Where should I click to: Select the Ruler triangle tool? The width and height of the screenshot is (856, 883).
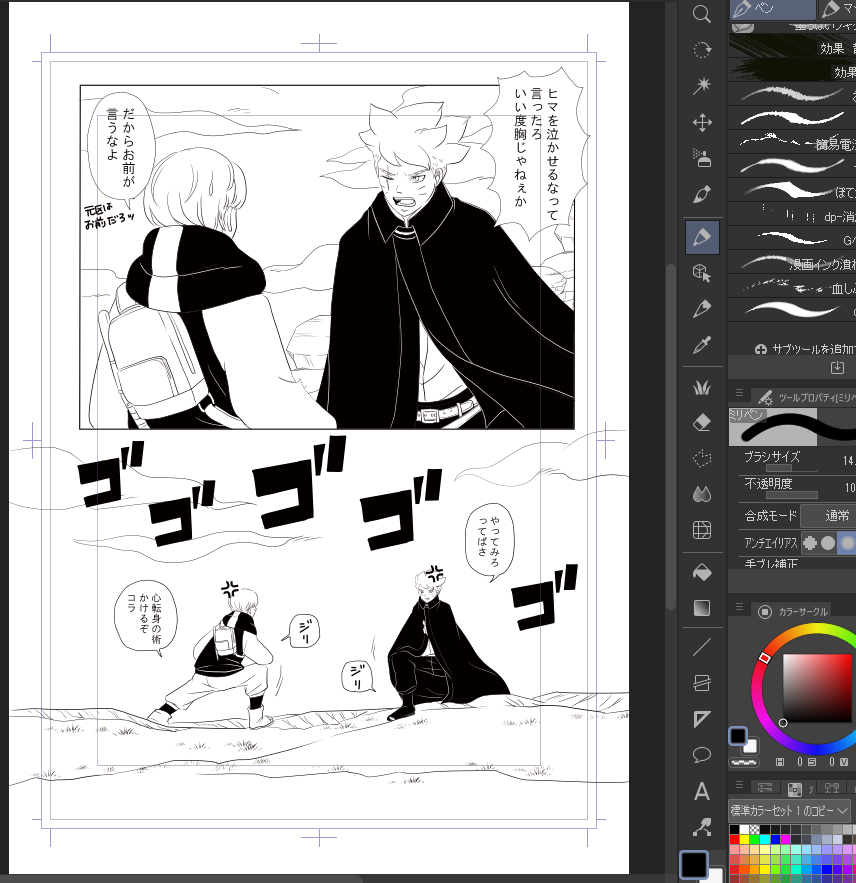tap(702, 719)
